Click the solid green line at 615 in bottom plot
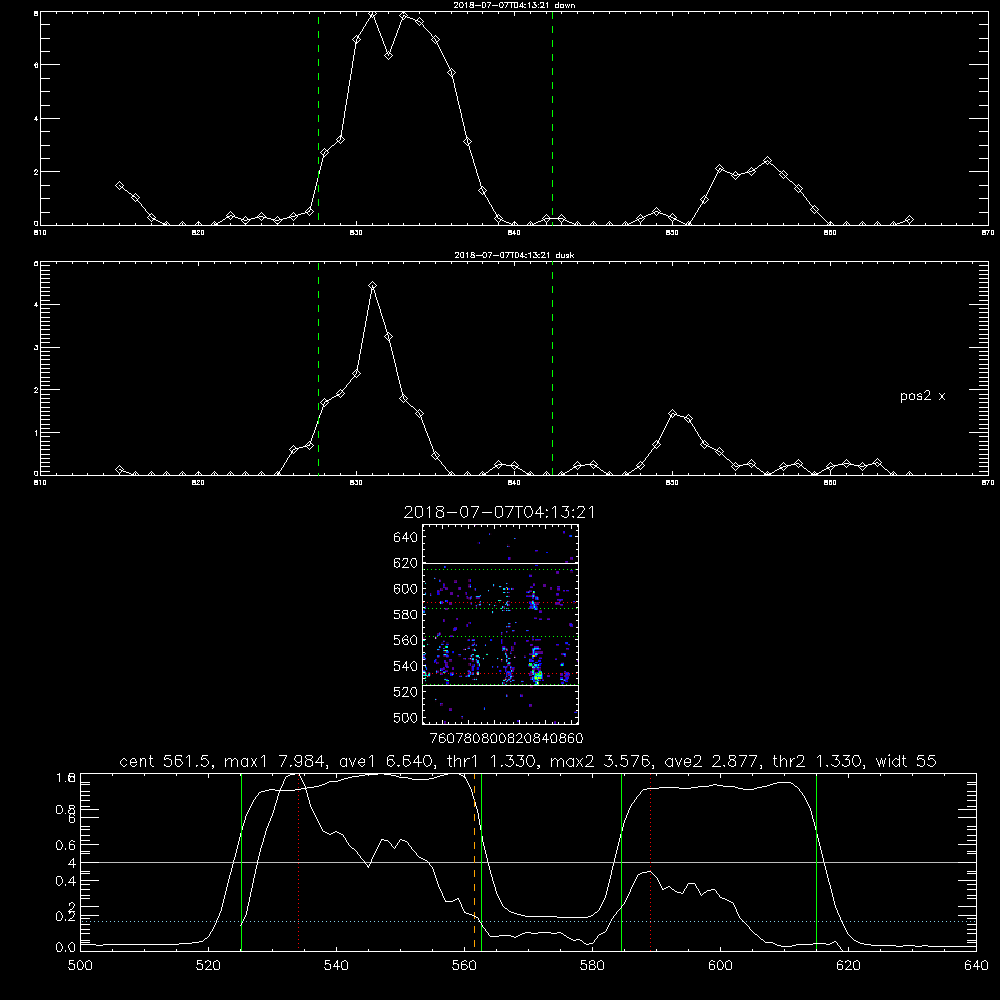Screen dimensions: 1000x1000 click(816, 862)
